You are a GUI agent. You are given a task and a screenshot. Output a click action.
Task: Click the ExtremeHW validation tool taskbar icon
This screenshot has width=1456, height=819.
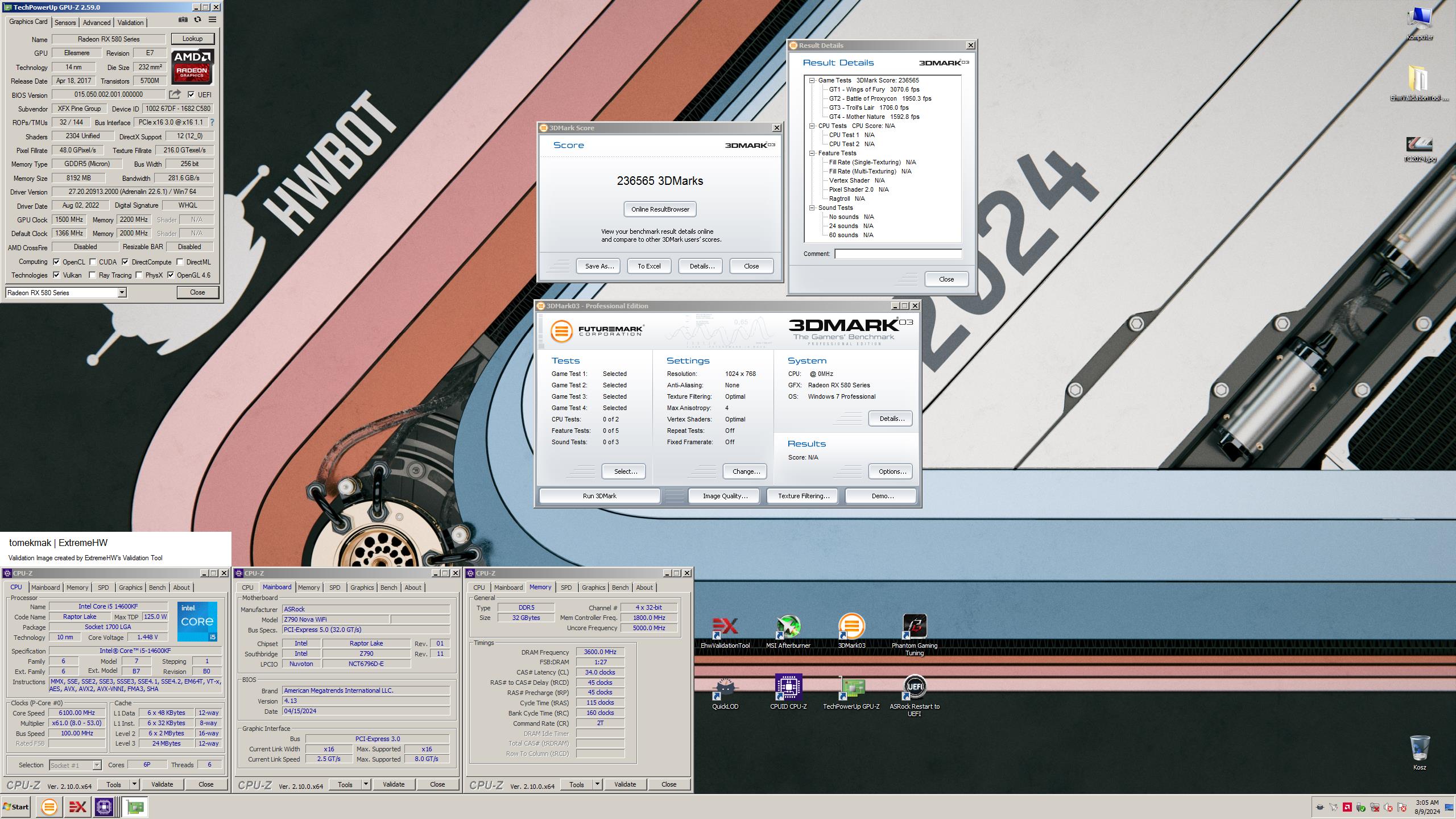click(x=77, y=806)
